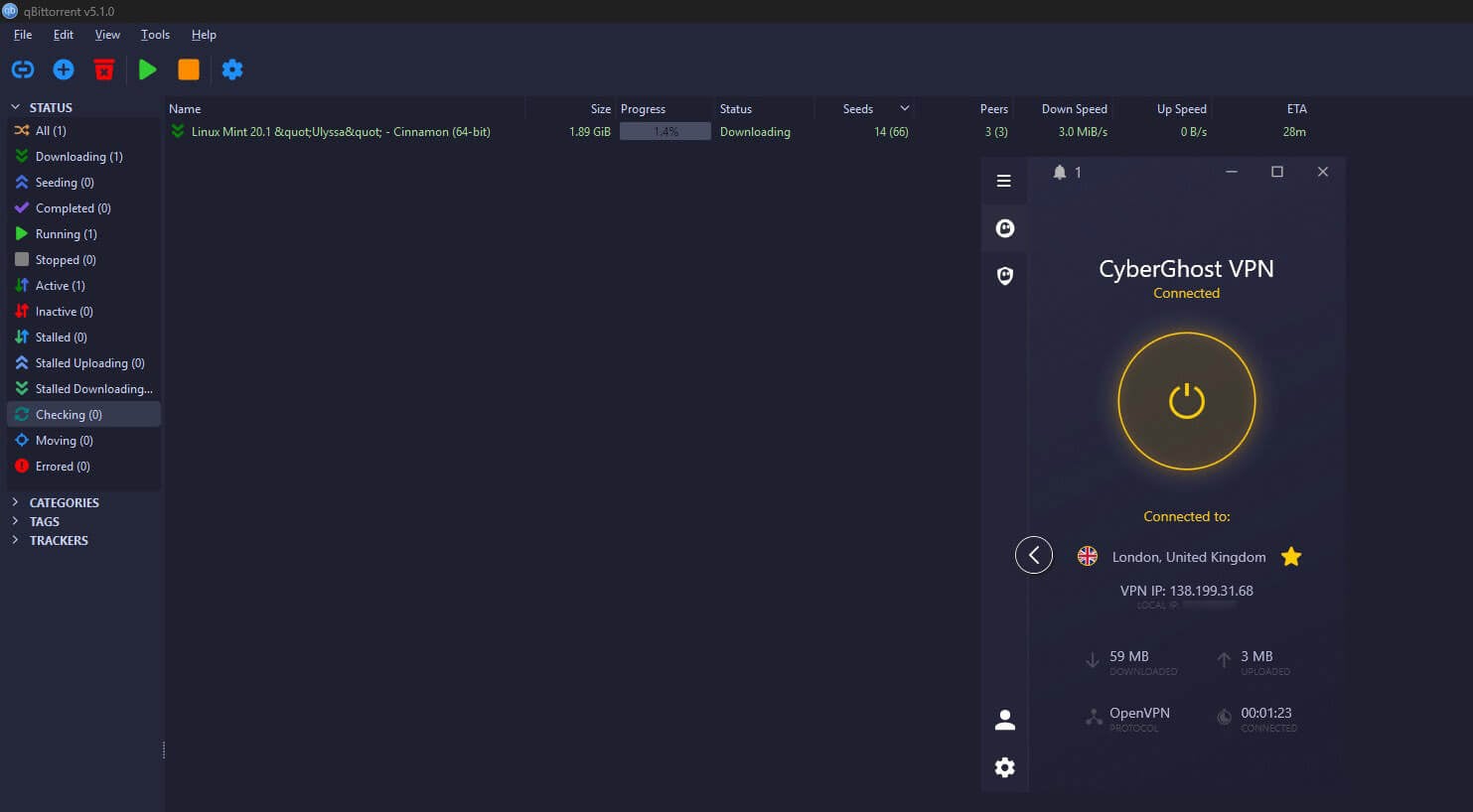Open the Tools menu
Image resolution: width=1473 pixels, height=812 pixels.
point(155,34)
